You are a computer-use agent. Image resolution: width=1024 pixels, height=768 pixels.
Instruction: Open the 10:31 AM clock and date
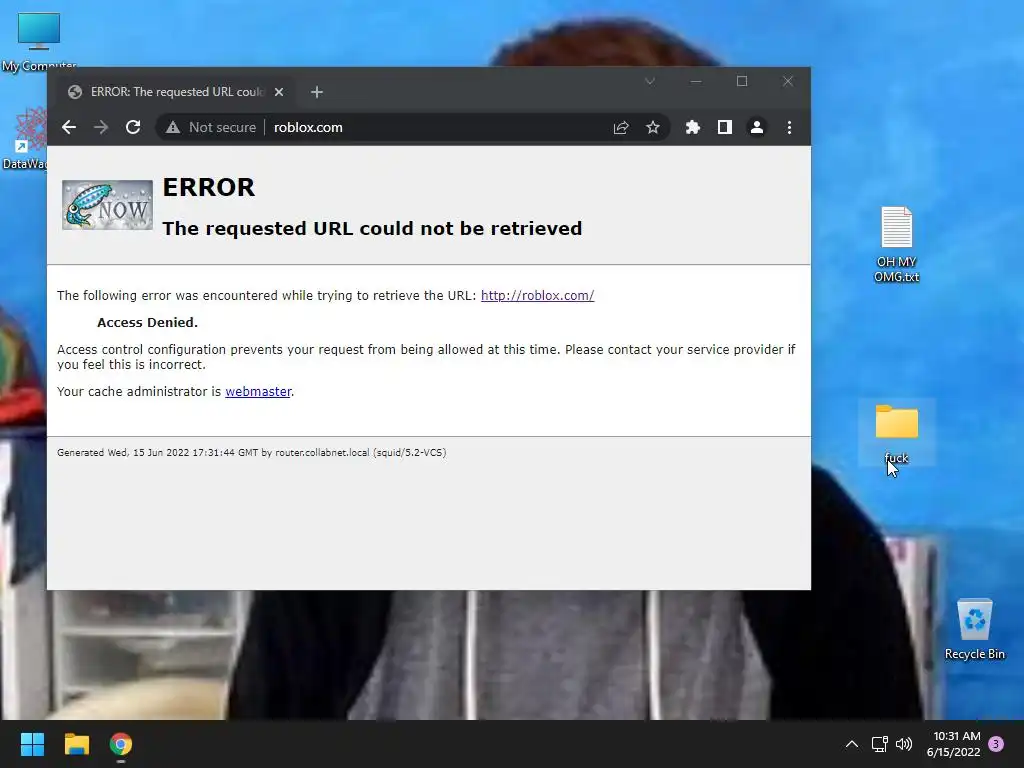pyautogui.click(x=953, y=744)
